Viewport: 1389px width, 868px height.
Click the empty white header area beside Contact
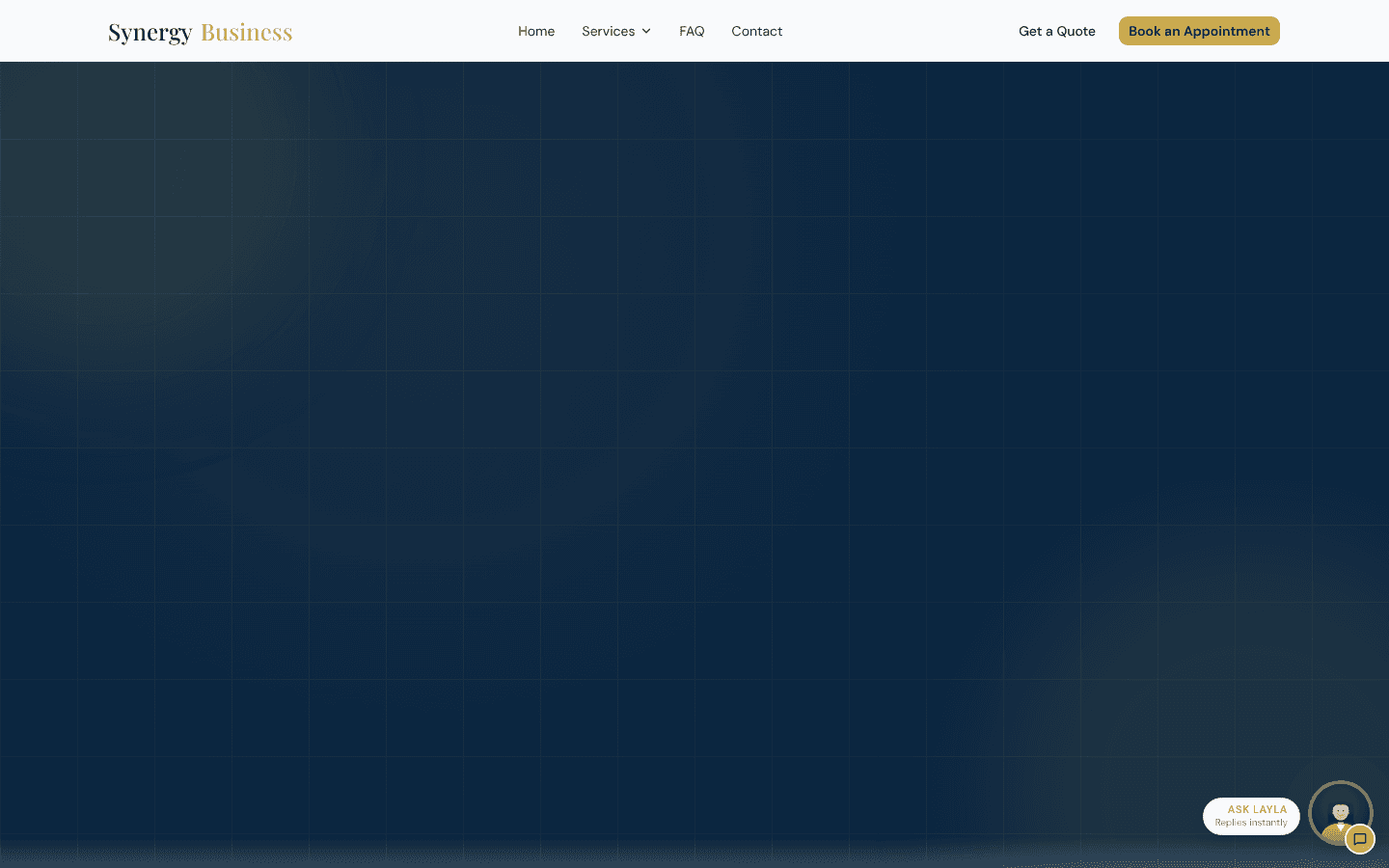tap(897, 31)
